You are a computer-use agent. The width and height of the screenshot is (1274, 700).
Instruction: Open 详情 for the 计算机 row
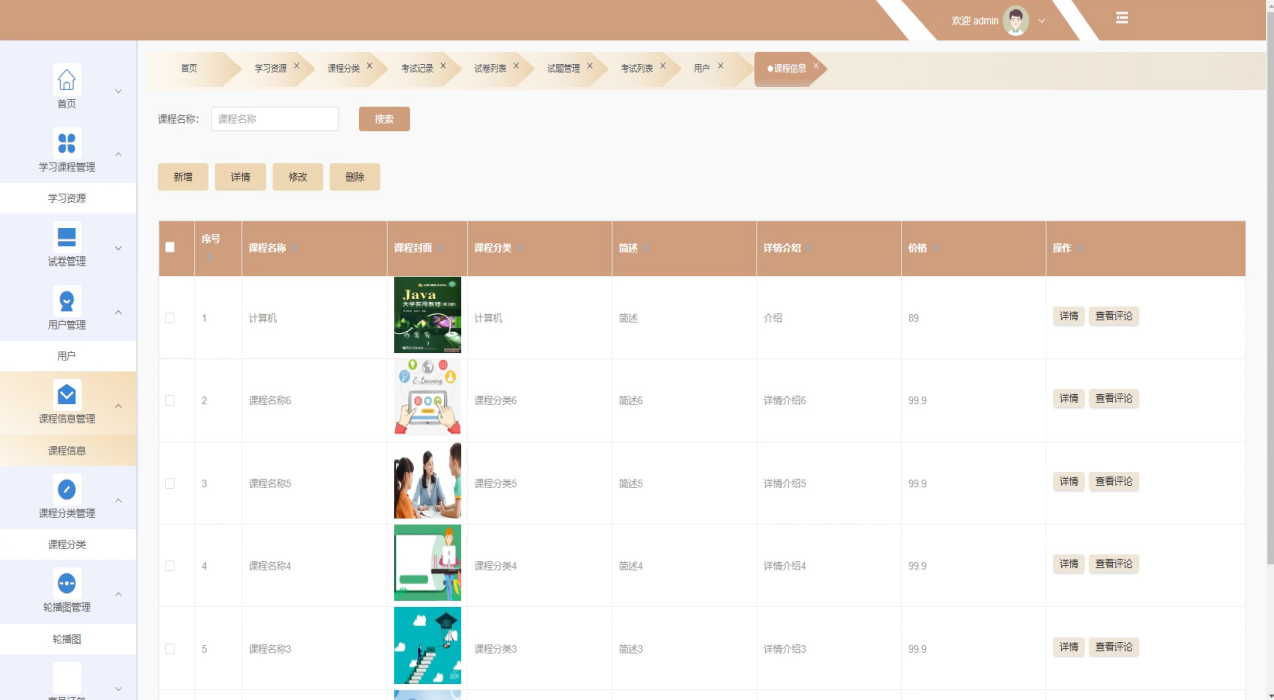(1069, 316)
